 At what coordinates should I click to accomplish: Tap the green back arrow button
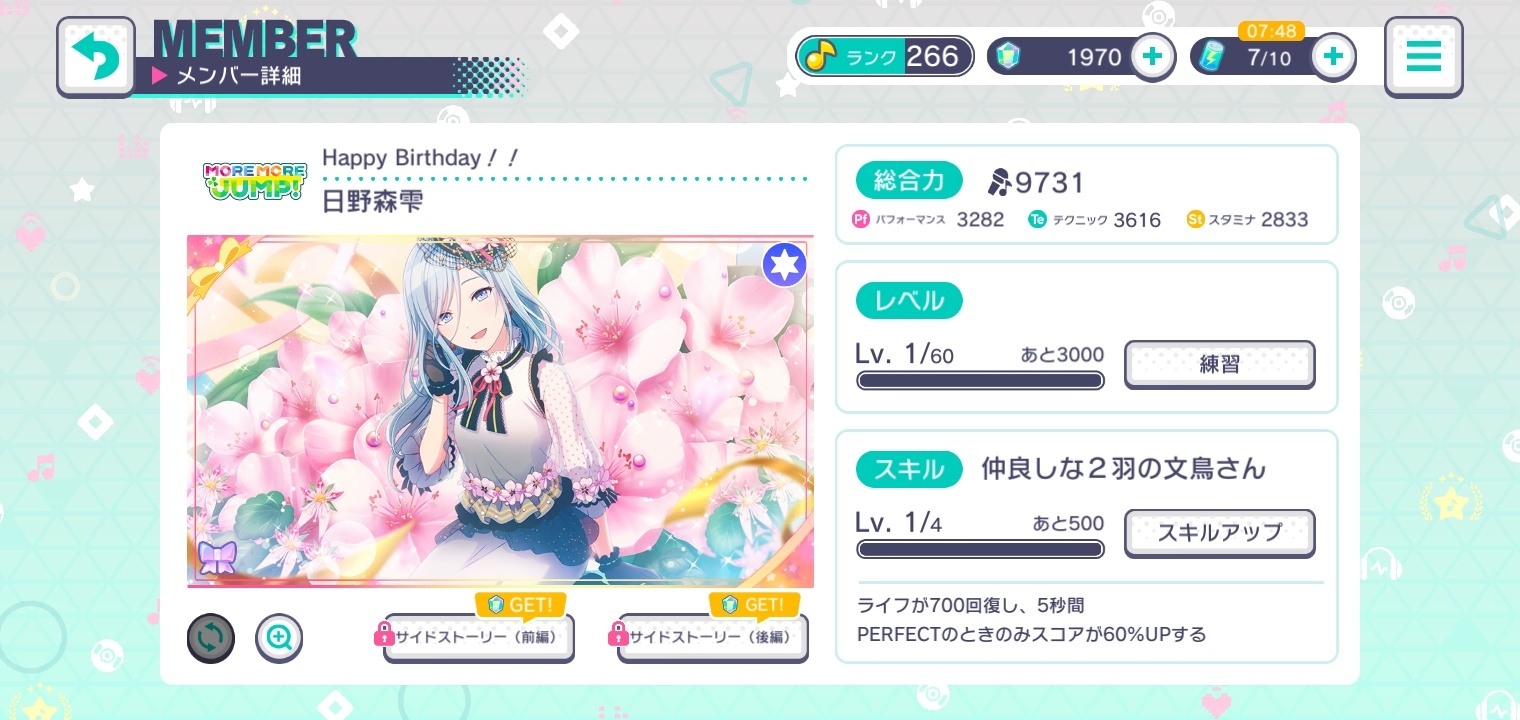click(x=96, y=57)
